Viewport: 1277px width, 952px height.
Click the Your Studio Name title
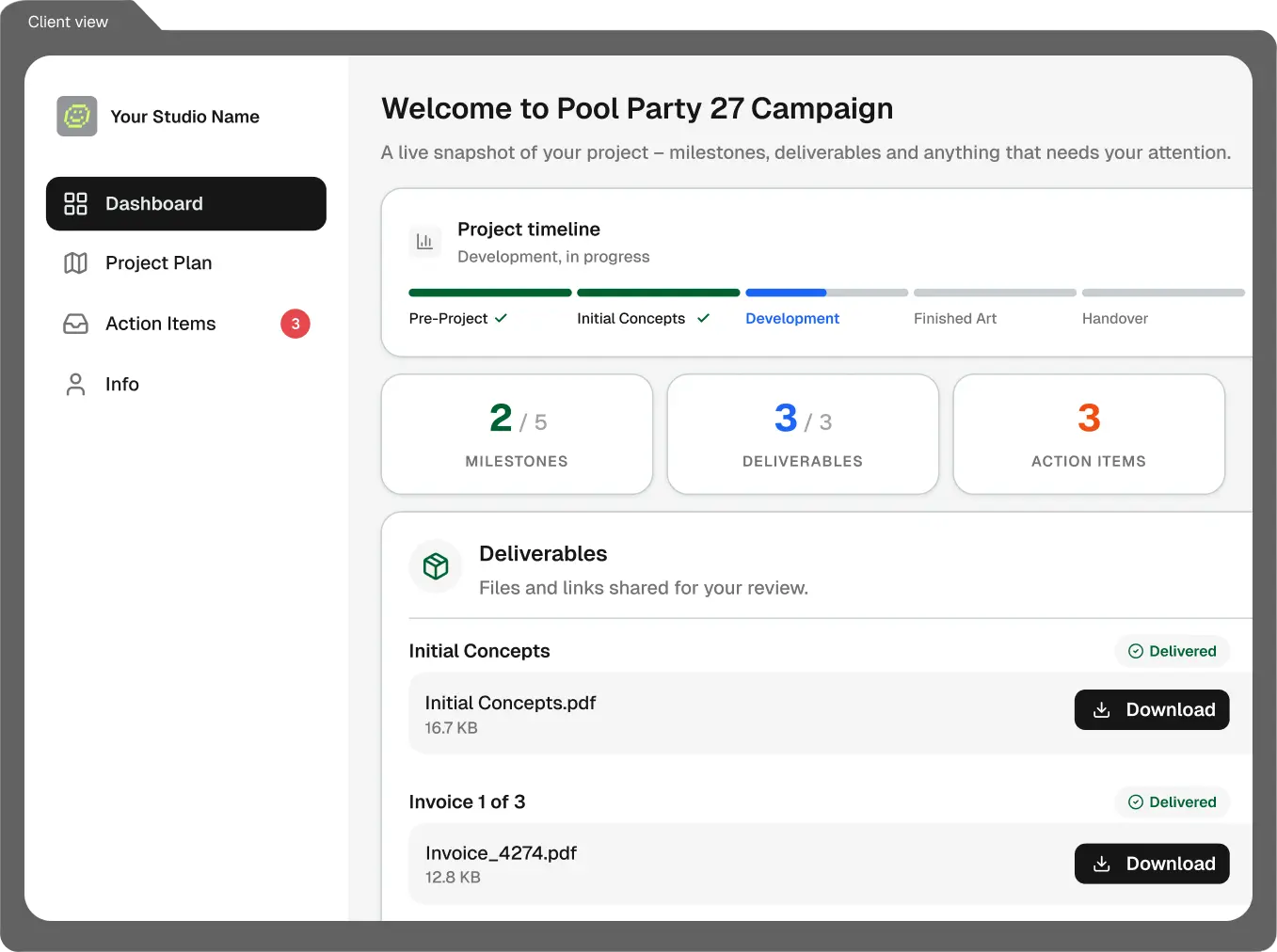[185, 117]
